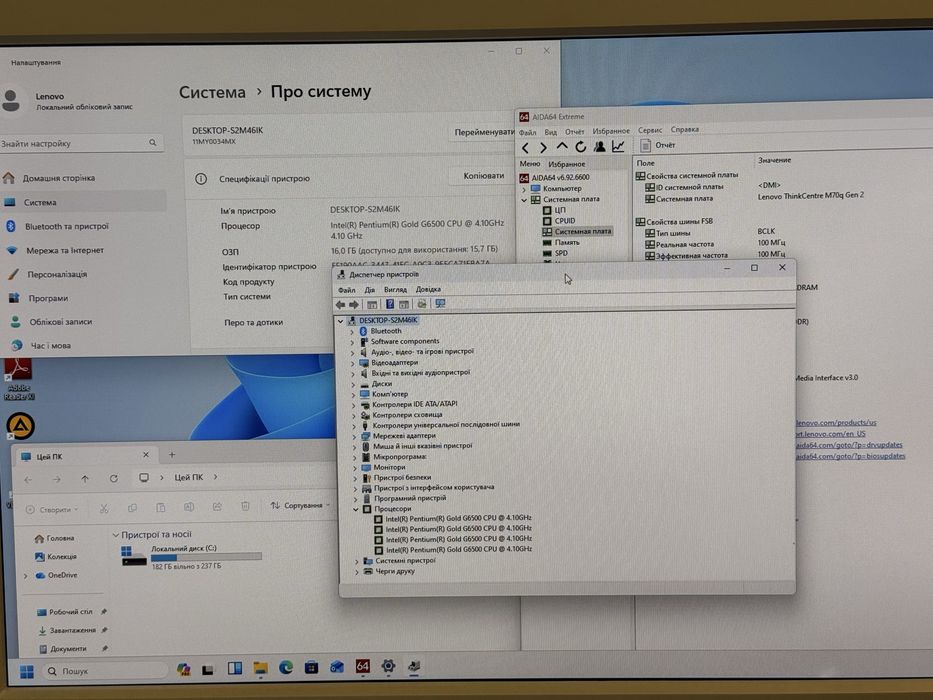Open AIDA64 from the taskbar
This screenshot has height=700, width=933.
(362, 667)
